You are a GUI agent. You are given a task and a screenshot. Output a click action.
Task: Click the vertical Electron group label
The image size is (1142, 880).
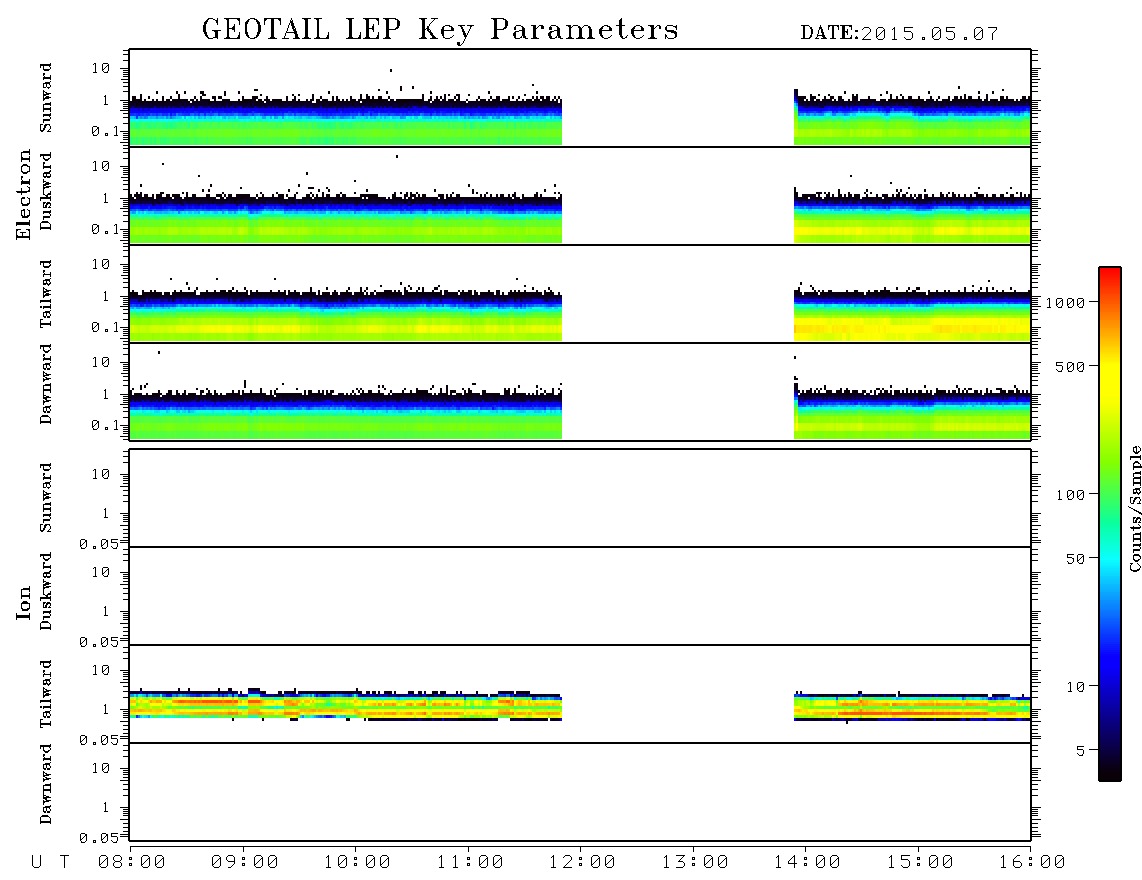tap(23, 194)
